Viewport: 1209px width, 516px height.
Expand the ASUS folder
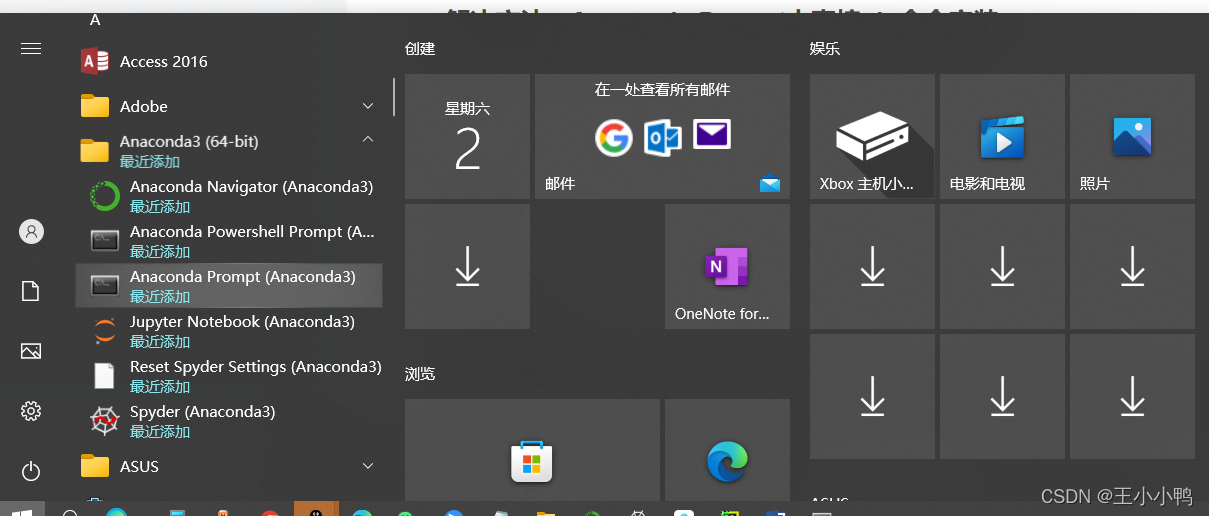[229, 466]
